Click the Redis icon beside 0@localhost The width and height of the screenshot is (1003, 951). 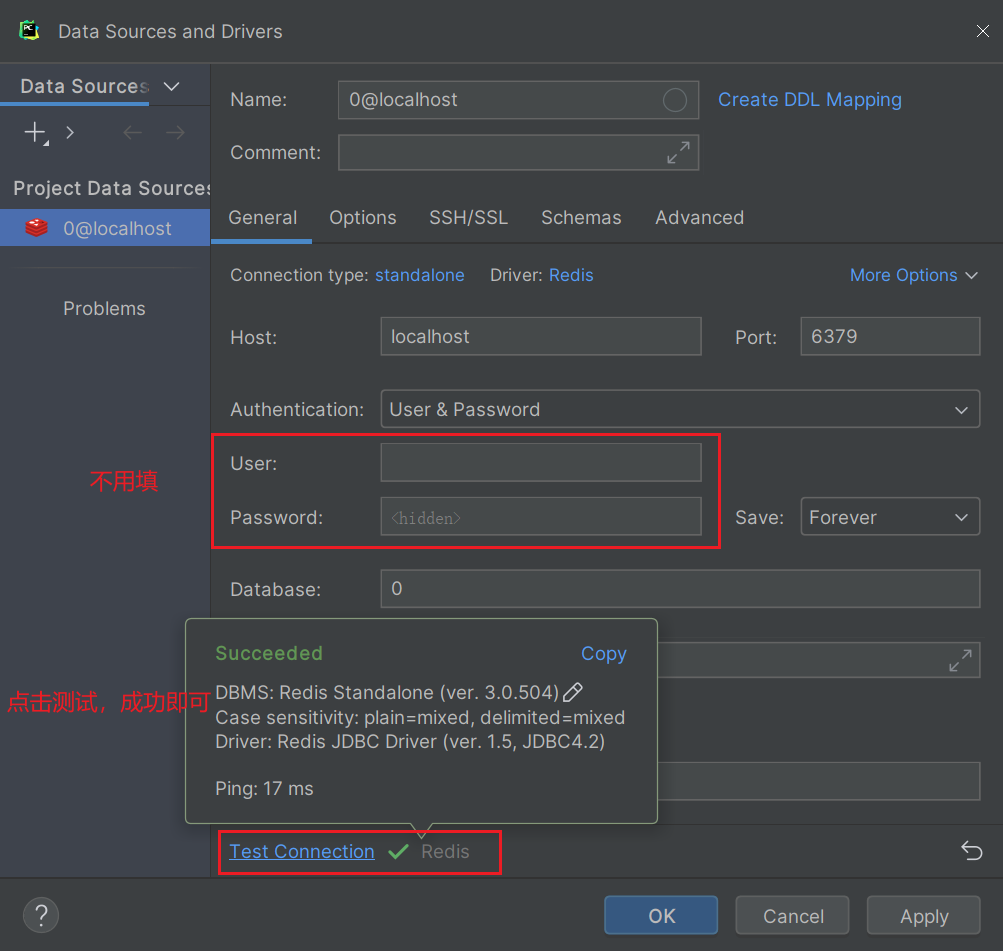(36, 228)
